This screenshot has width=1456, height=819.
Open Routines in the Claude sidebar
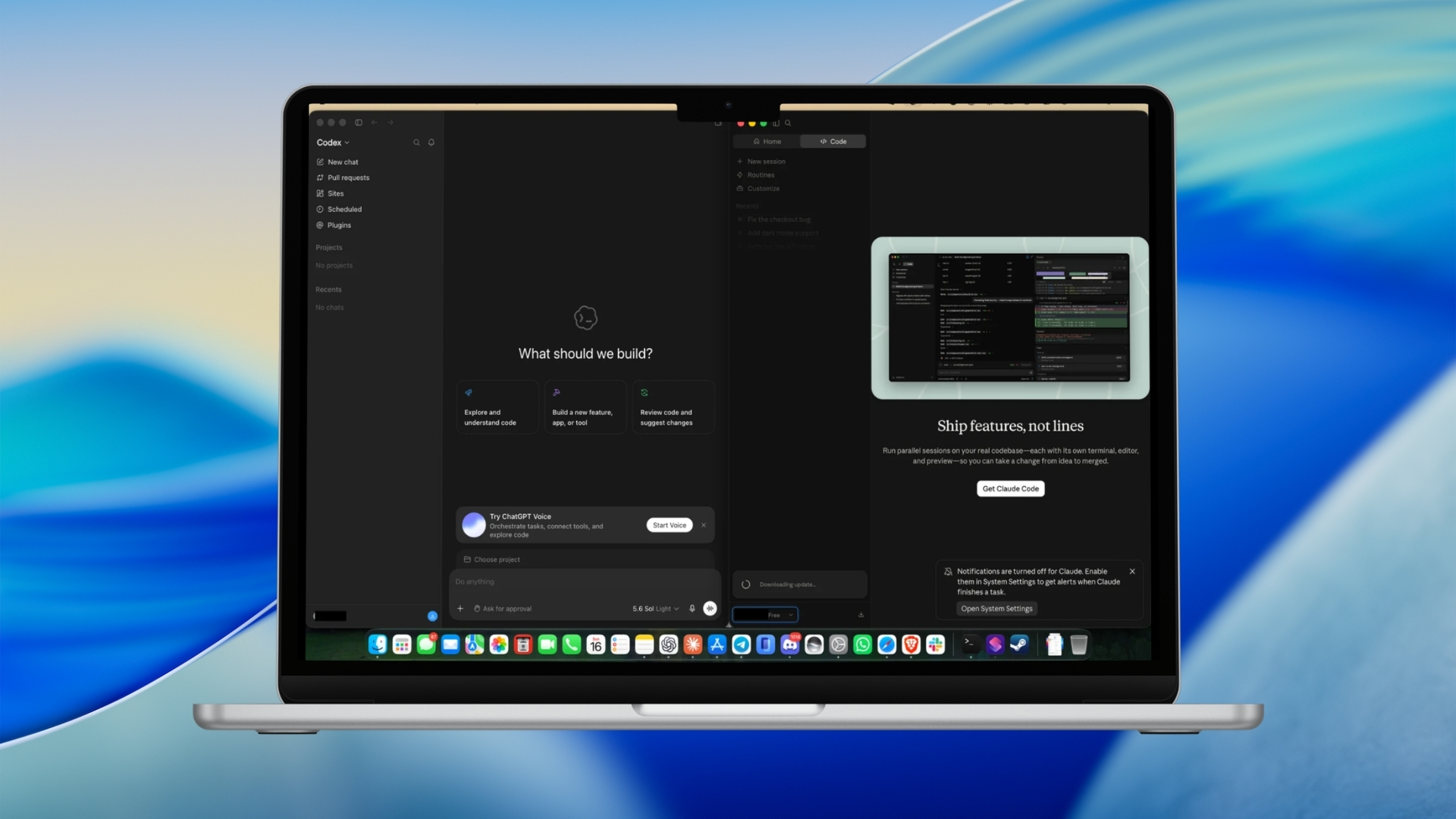[x=755, y=175]
